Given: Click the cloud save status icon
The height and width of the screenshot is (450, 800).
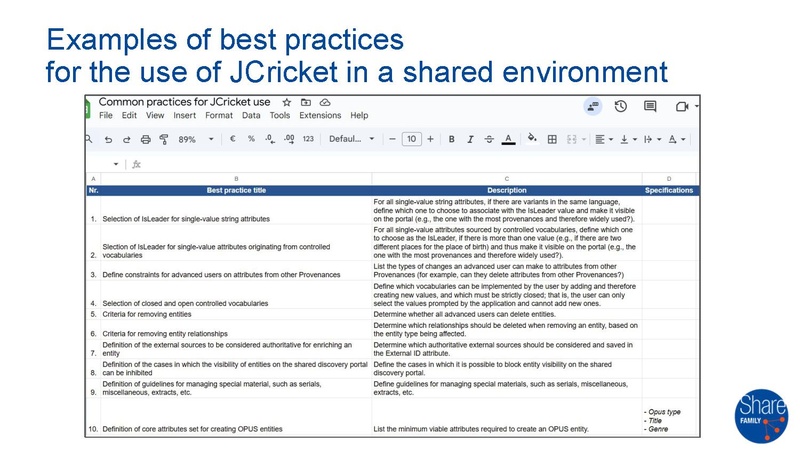Looking at the screenshot, I should (x=325, y=103).
